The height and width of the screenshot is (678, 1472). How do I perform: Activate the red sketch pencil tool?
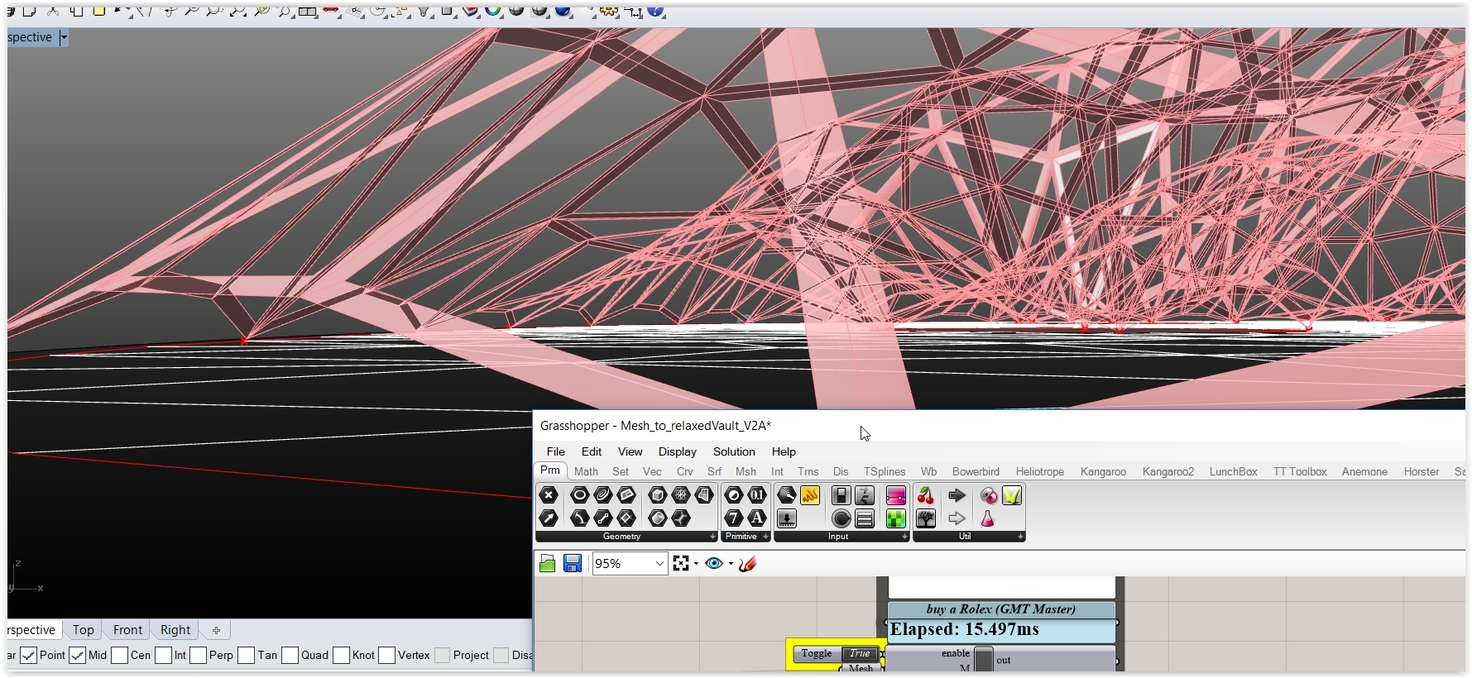(x=747, y=564)
